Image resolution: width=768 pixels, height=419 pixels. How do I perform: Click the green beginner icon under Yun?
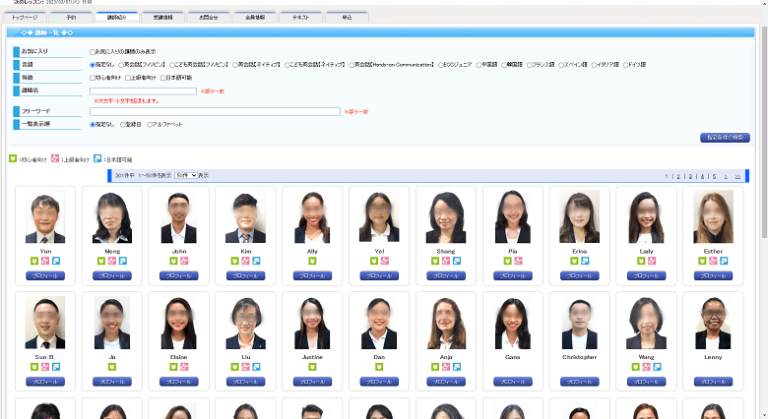point(34,261)
